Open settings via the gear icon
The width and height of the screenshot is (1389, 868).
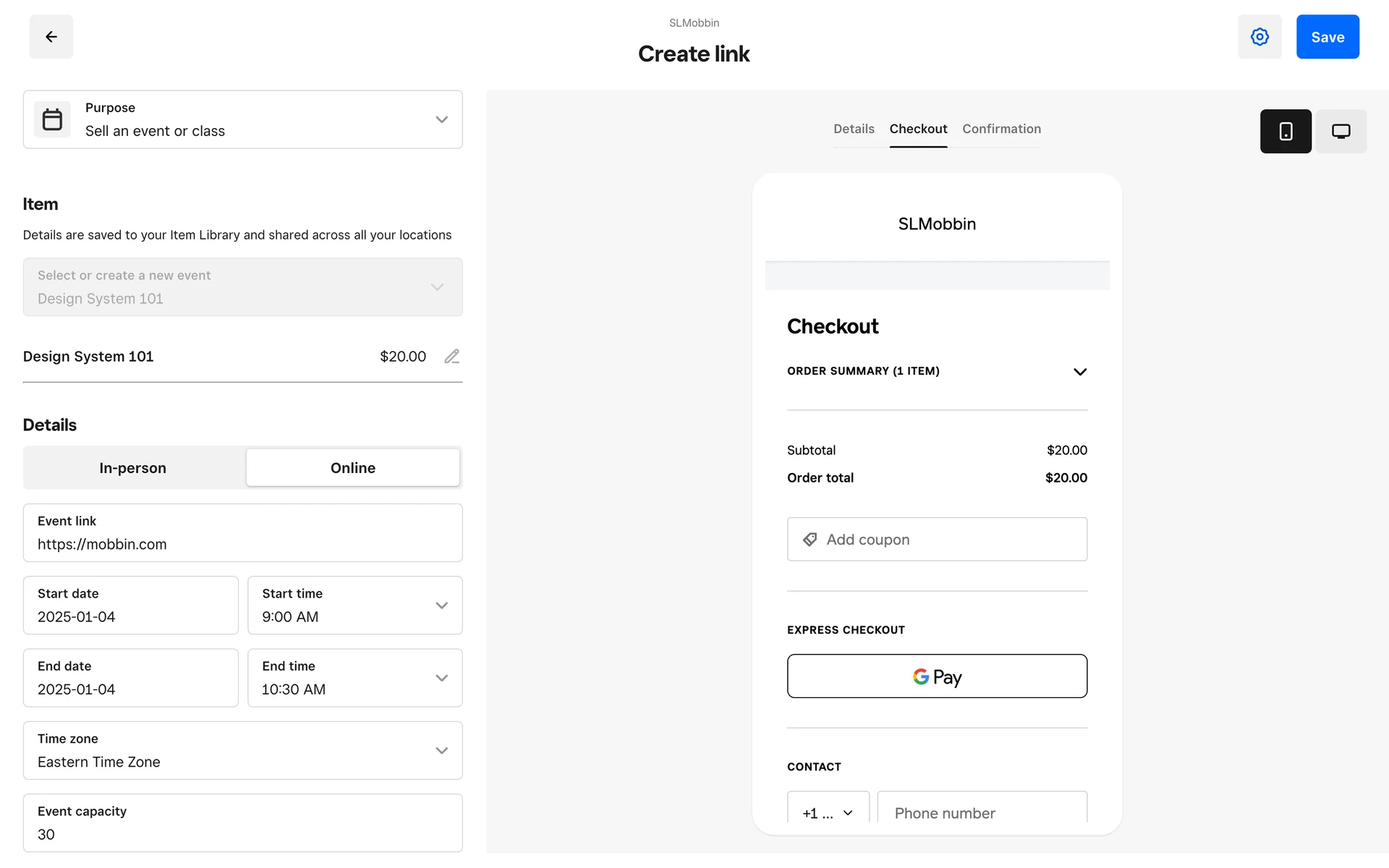1260,37
